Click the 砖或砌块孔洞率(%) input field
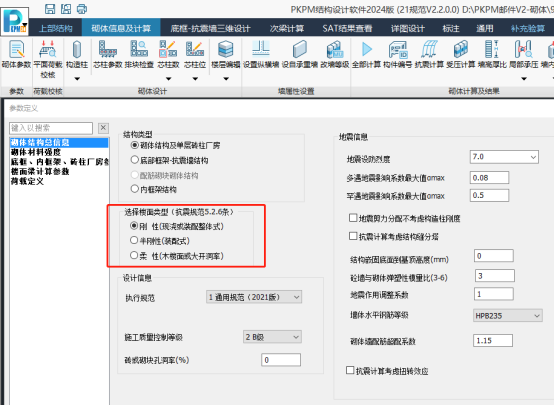Screen dimensions: 554x405 281,360
